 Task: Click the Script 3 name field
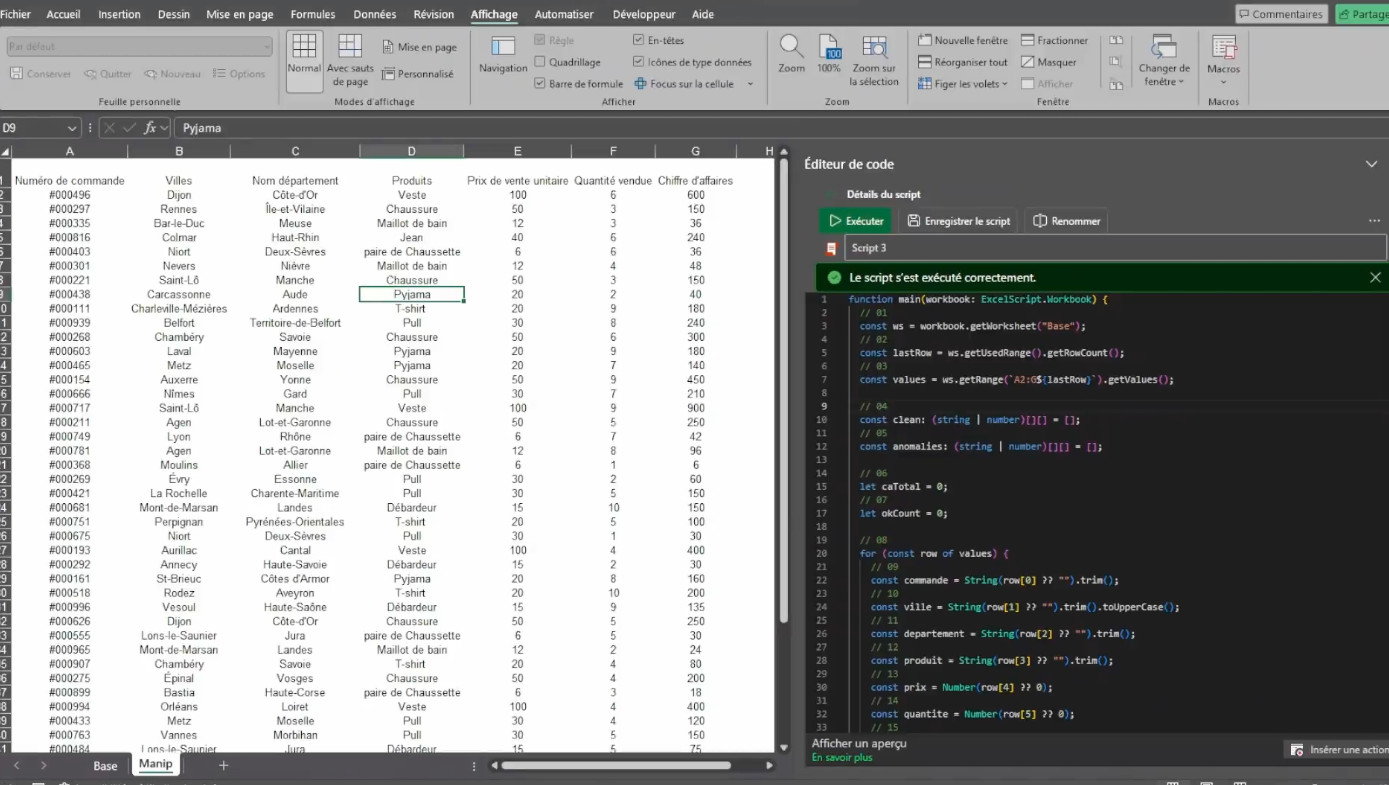[1116, 247]
